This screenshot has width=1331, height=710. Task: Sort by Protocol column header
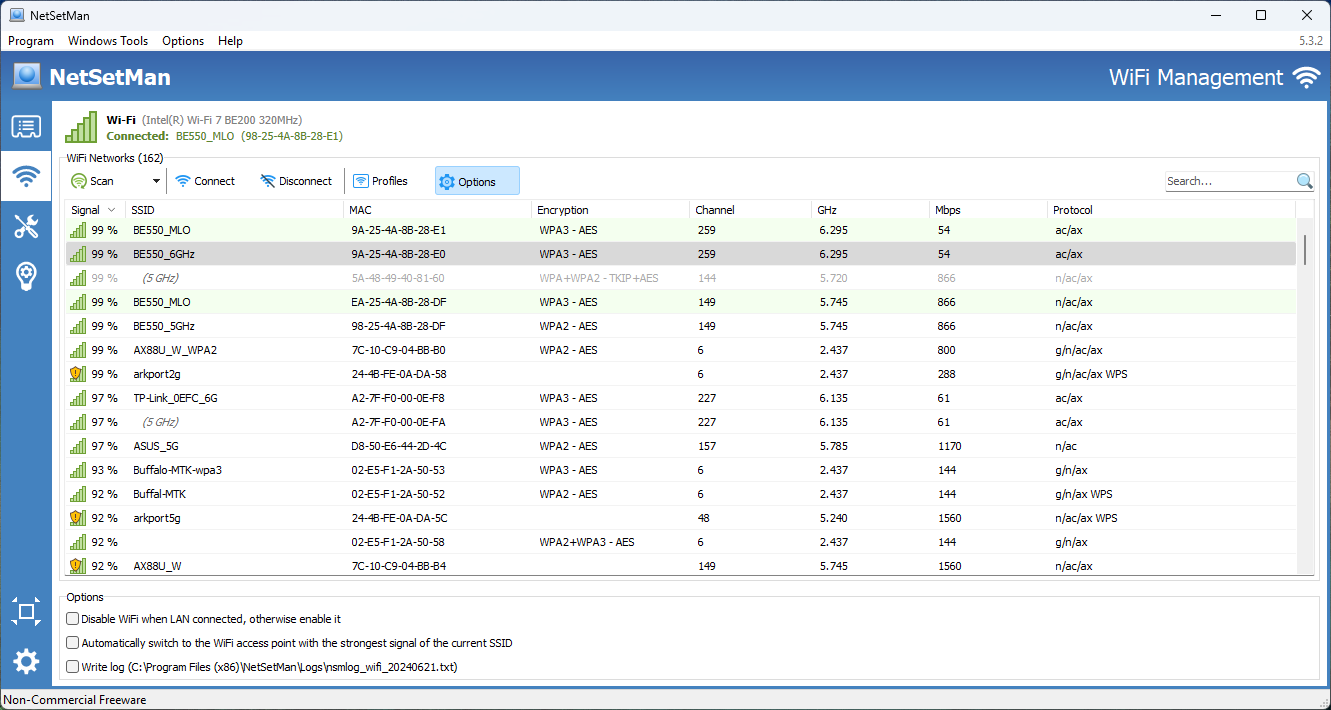[1172, 210]
